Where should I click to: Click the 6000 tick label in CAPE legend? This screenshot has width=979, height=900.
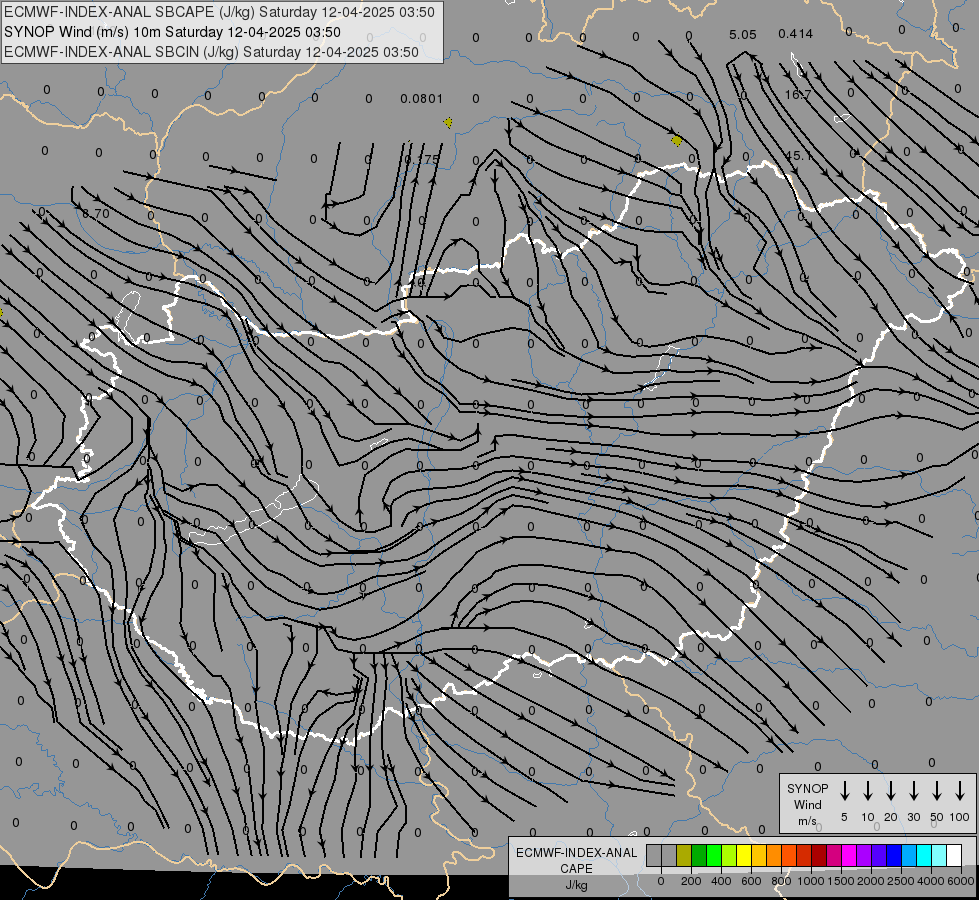[x=961, y=881]
